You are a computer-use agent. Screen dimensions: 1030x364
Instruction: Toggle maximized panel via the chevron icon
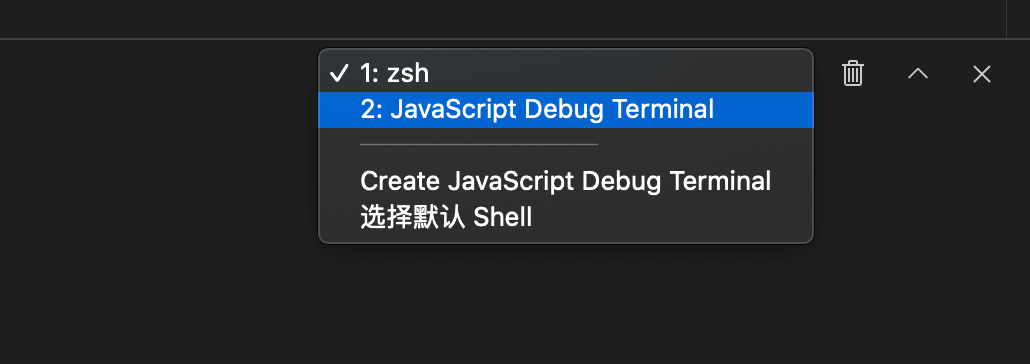coord(918,73)
